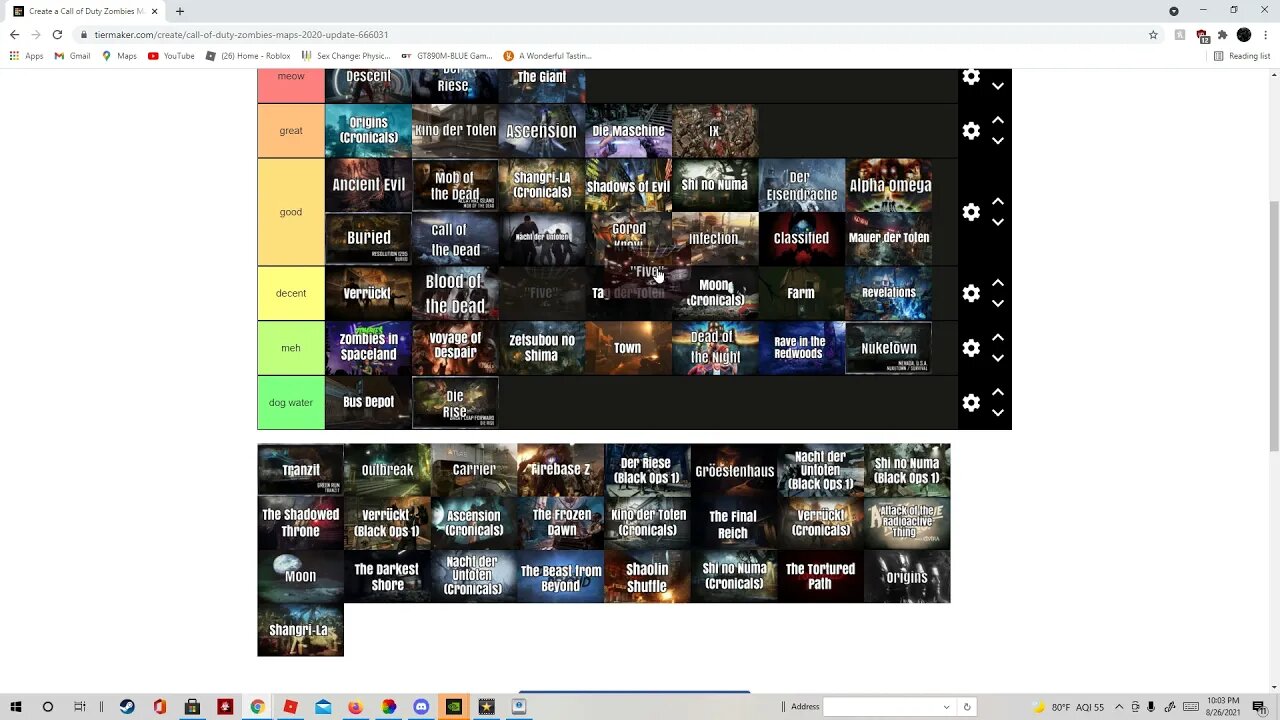
Task: Select the Create a Call of Duty tab
Action: click(x=85, y=11)
